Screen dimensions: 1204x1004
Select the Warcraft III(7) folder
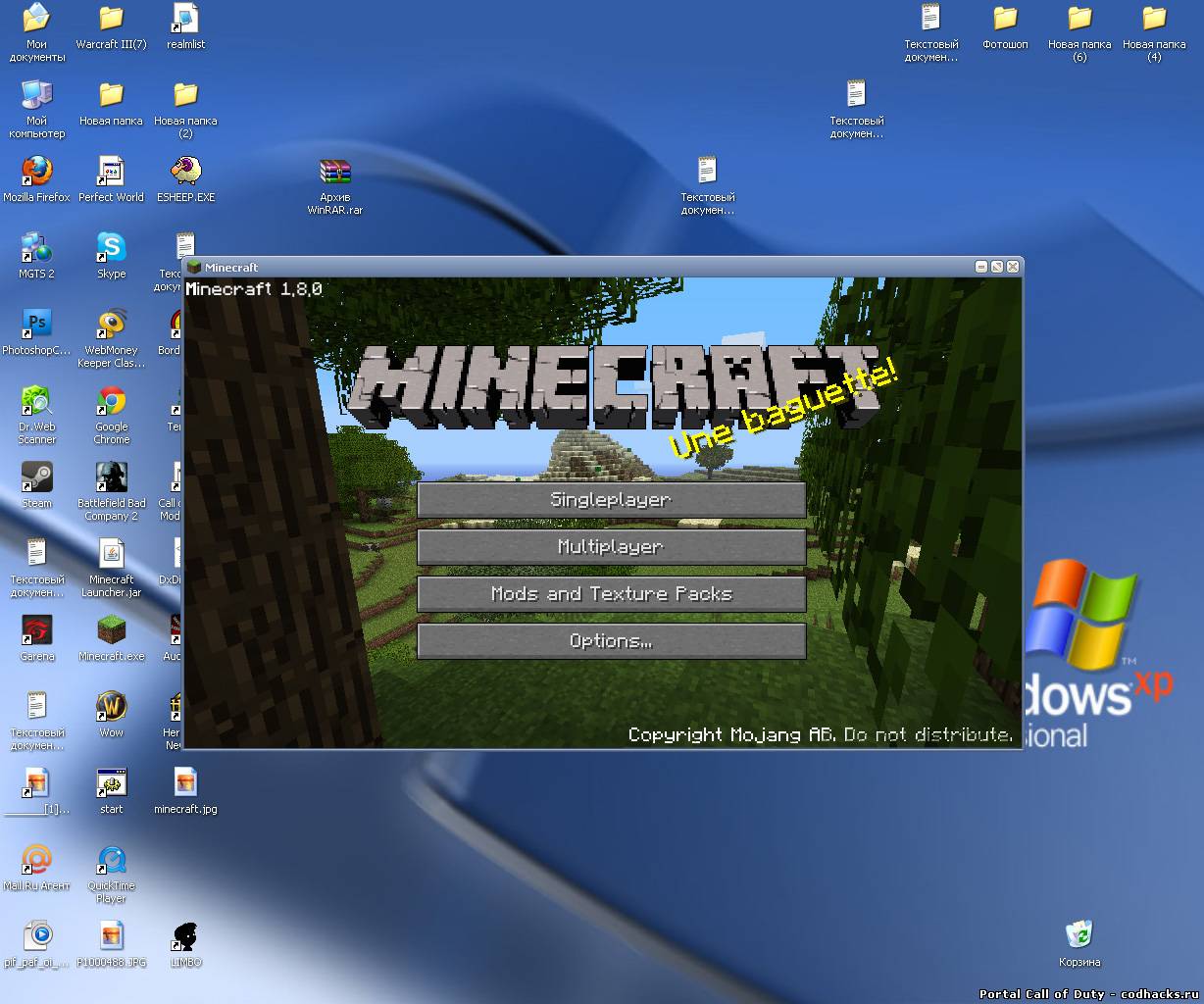point(111,18)
